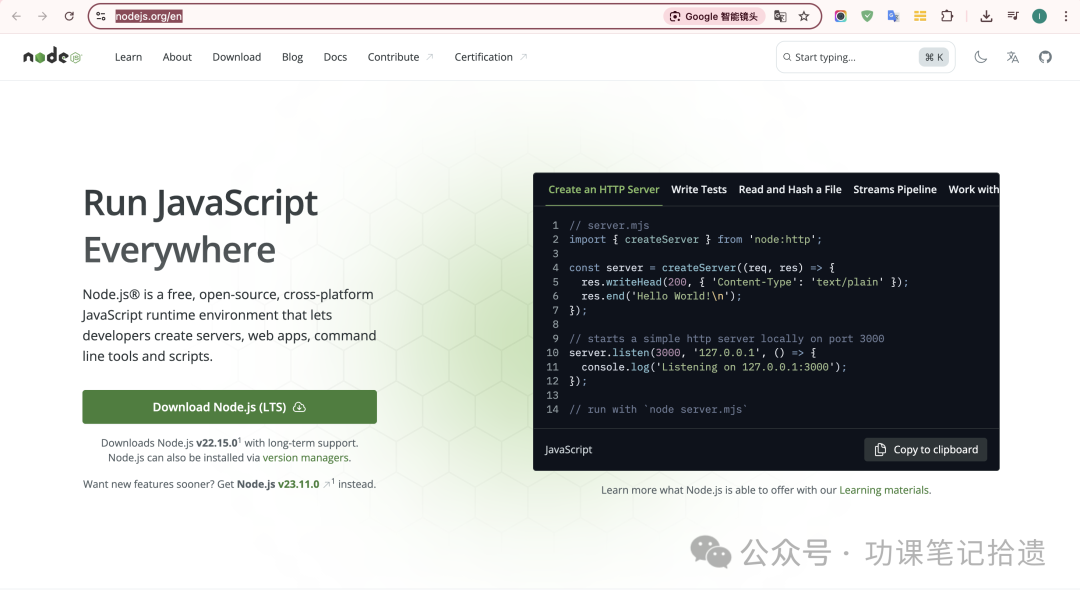Viewport: 1080px width, 596px height.
Task: Open the colorful circular extension icon
Action: click(x=840, y=17)
